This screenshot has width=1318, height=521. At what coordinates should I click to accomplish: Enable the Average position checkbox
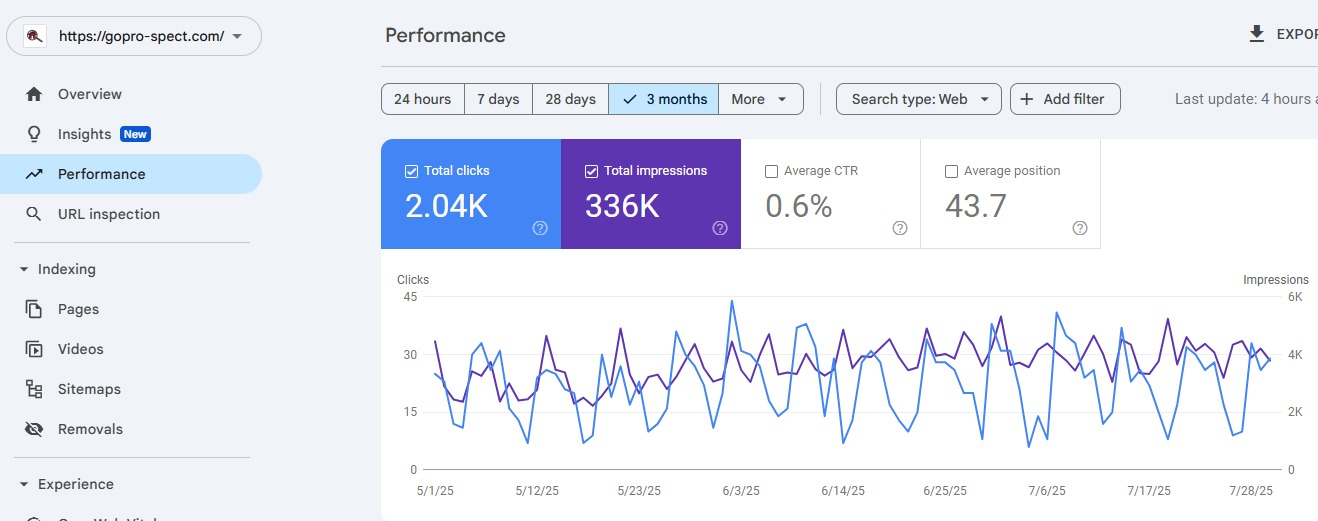click(951, 171)
